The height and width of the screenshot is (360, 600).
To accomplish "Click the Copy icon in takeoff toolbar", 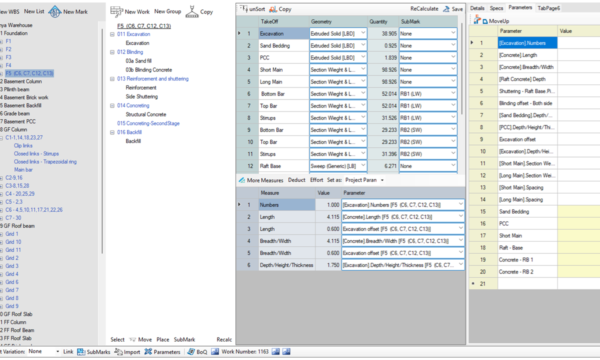I will click(x=273, y=9).
